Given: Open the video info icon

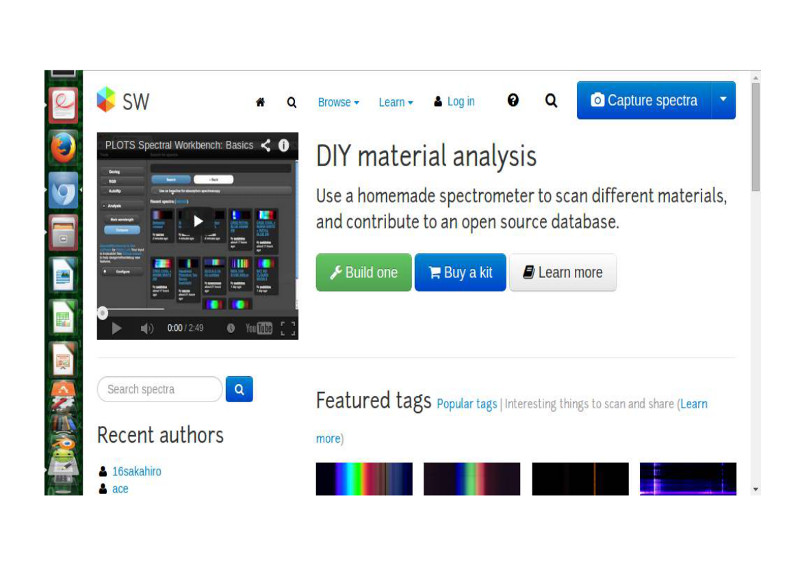Looking at the screenshot, I should coord(284,145).
